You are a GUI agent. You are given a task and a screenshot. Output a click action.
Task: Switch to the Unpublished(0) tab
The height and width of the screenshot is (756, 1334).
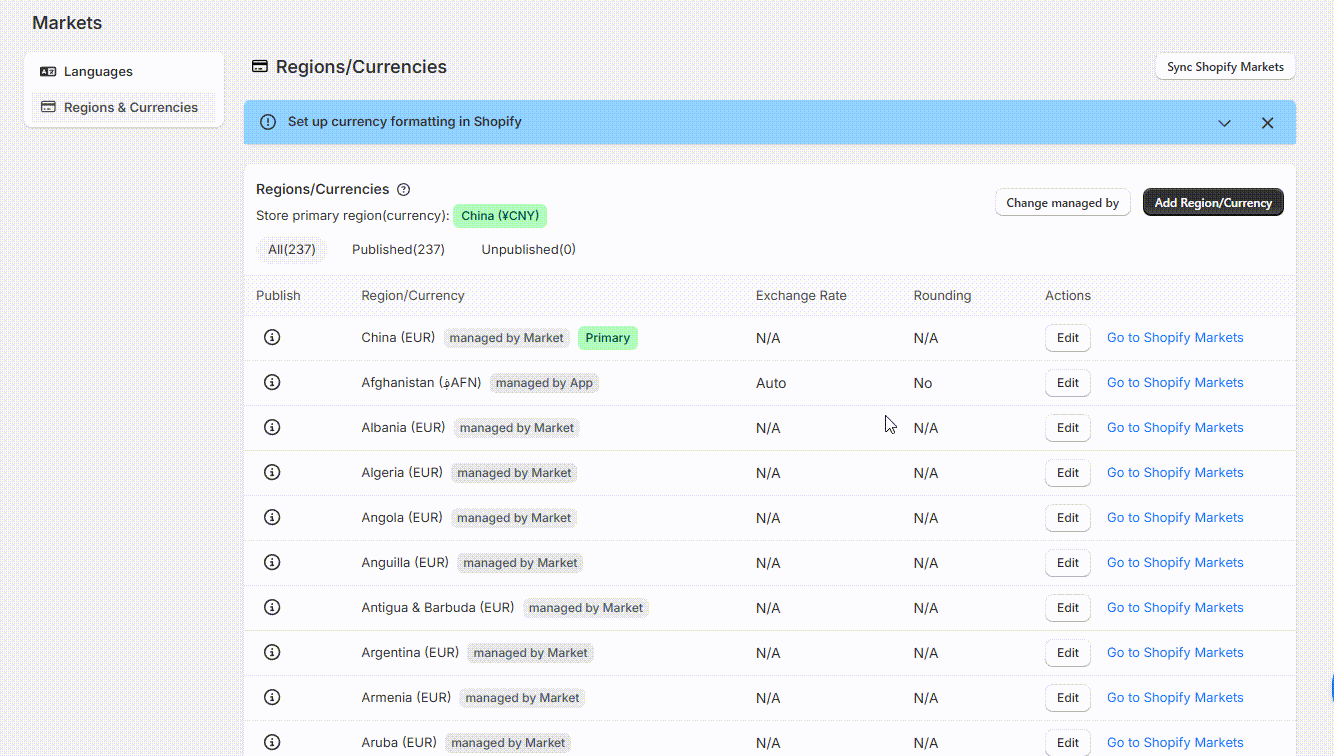point(528,250)
